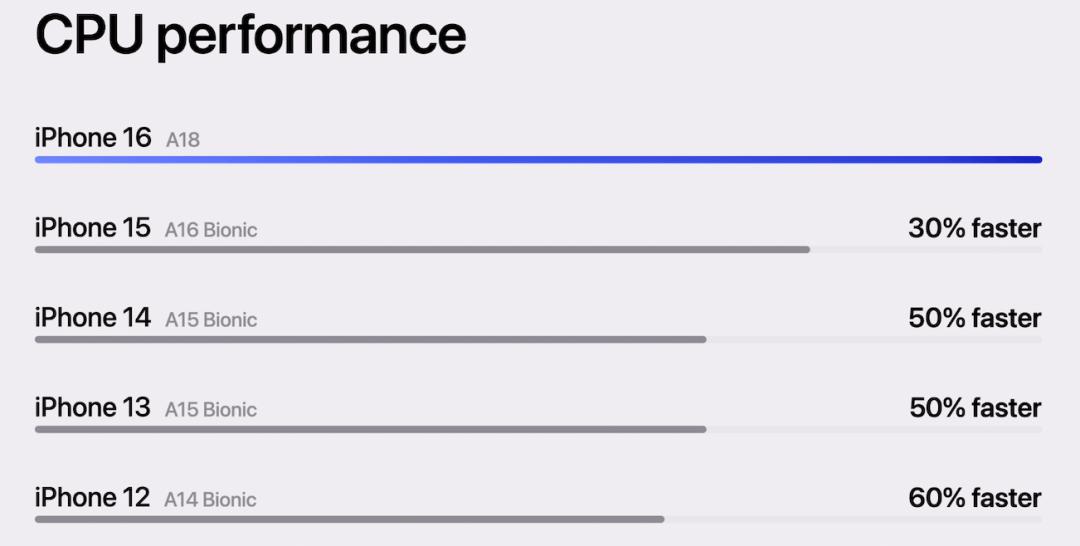1080x546 pixels.
Task: Click the blue iPhone 16 performance bar
Action: tap(538, 159)
